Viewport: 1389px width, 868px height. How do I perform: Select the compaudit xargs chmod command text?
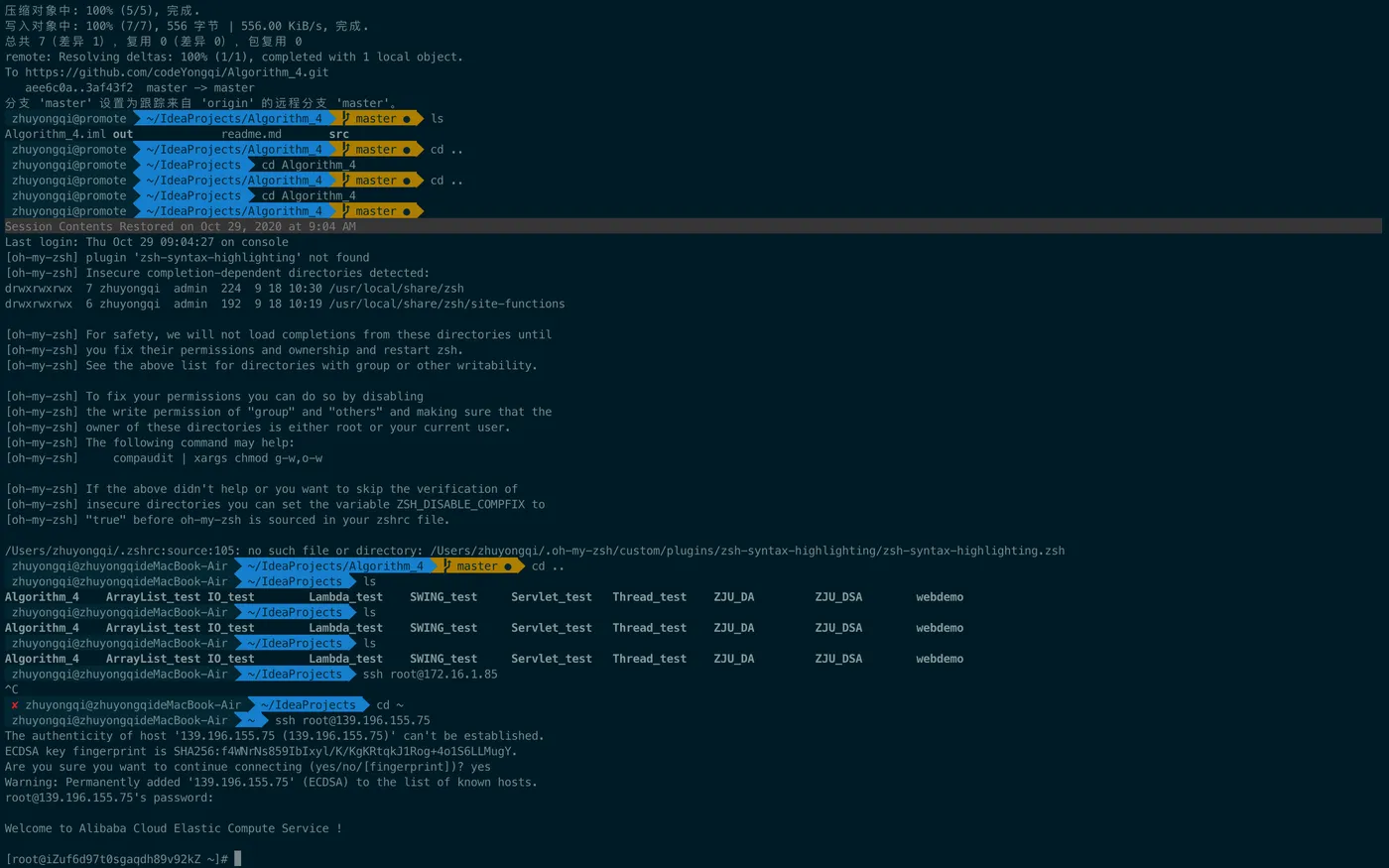coord(217,458)
